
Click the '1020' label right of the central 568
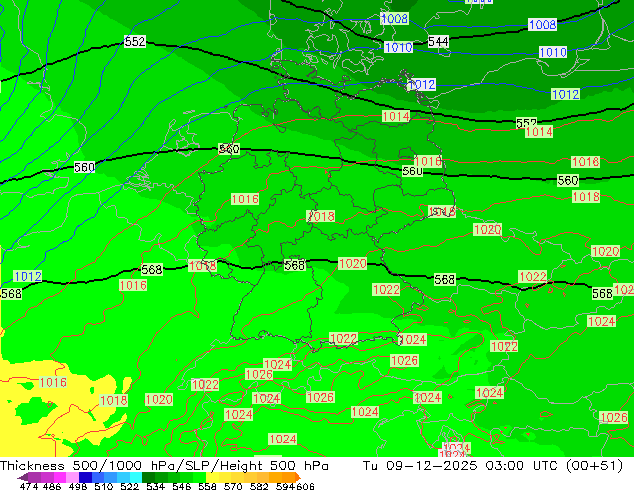pyautogui.click(x=353, y=264)
